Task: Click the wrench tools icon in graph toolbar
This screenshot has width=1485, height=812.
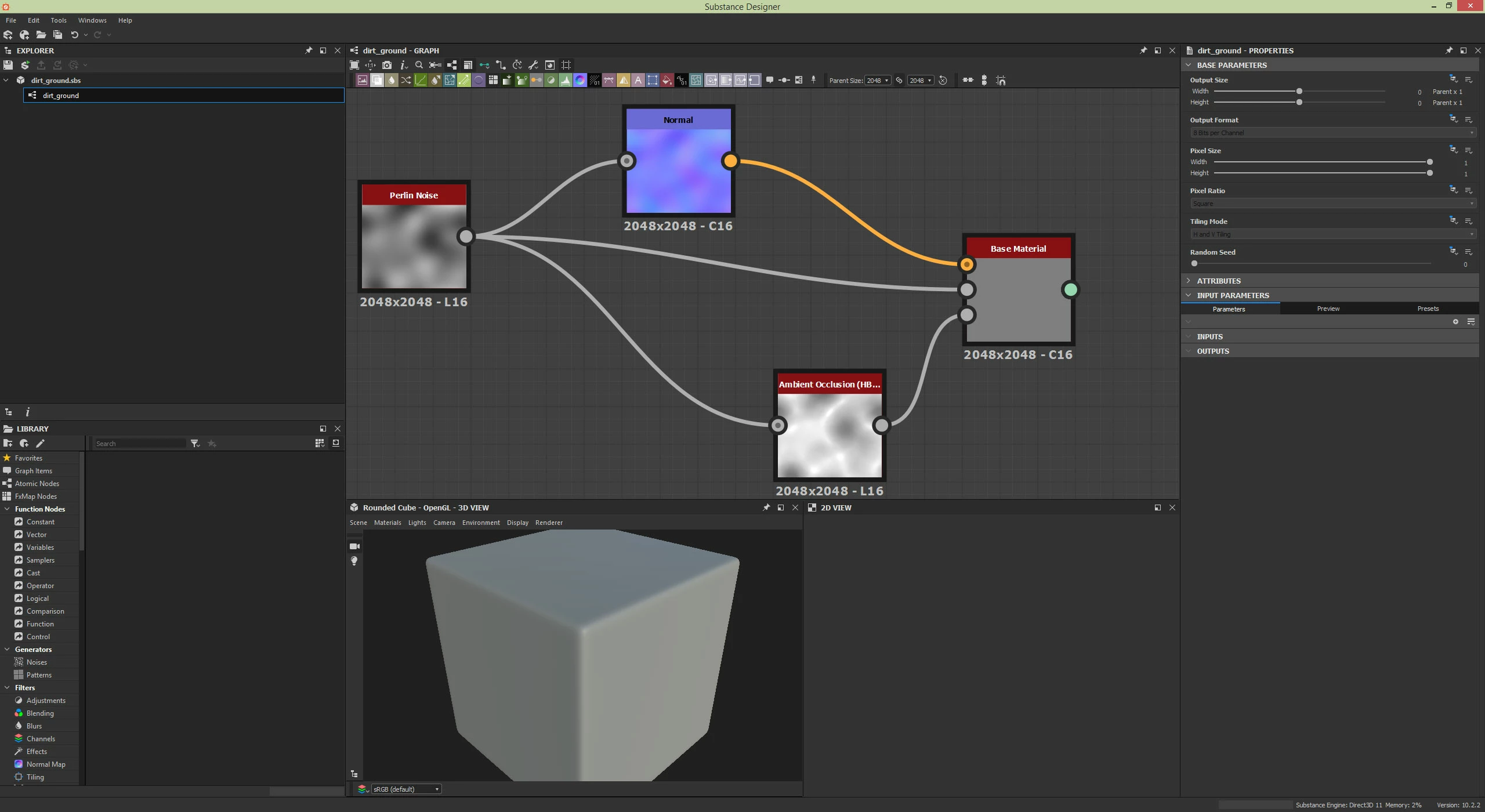Action: pos(533,65)
